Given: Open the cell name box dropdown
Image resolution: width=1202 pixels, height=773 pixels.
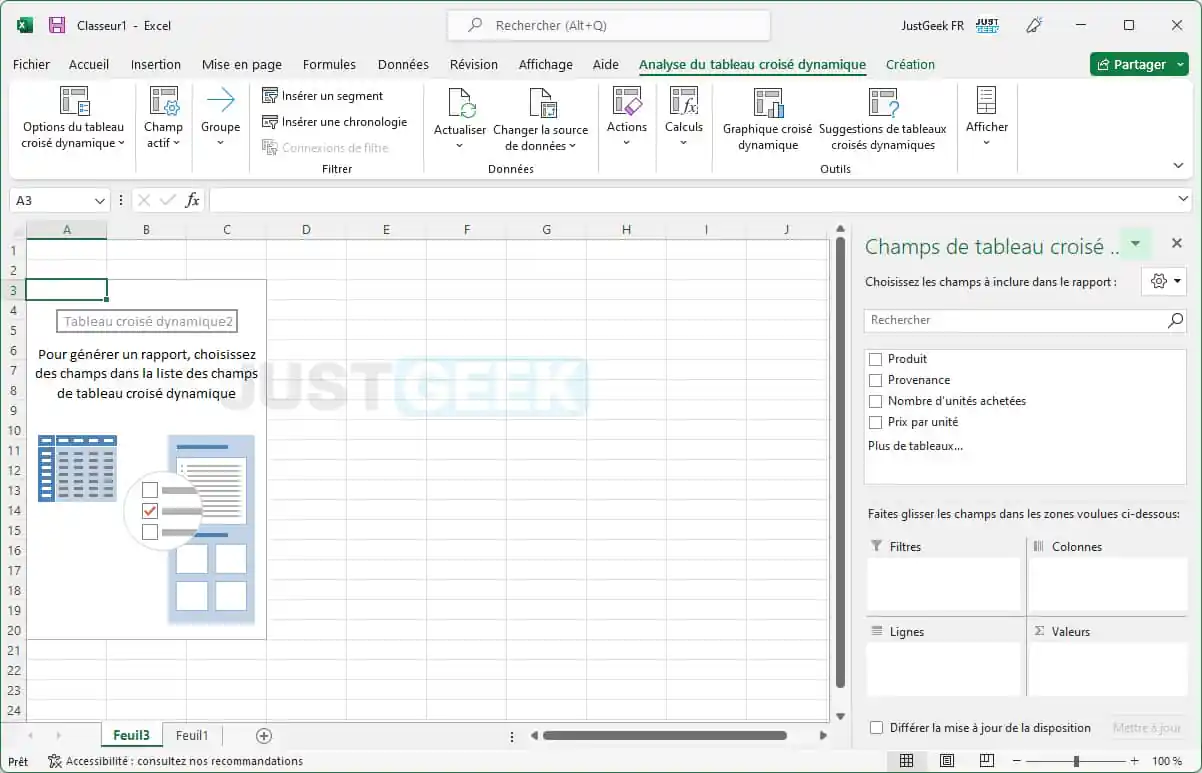Looking at the screenshot, I should coord(101,200).
